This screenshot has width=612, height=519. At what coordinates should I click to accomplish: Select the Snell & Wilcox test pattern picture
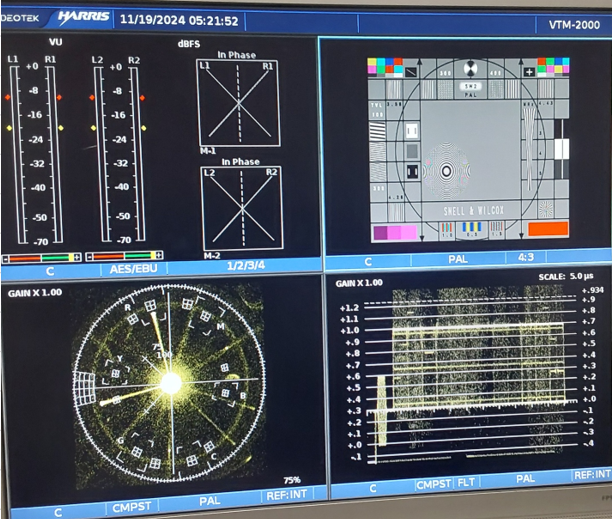point(468,149)
